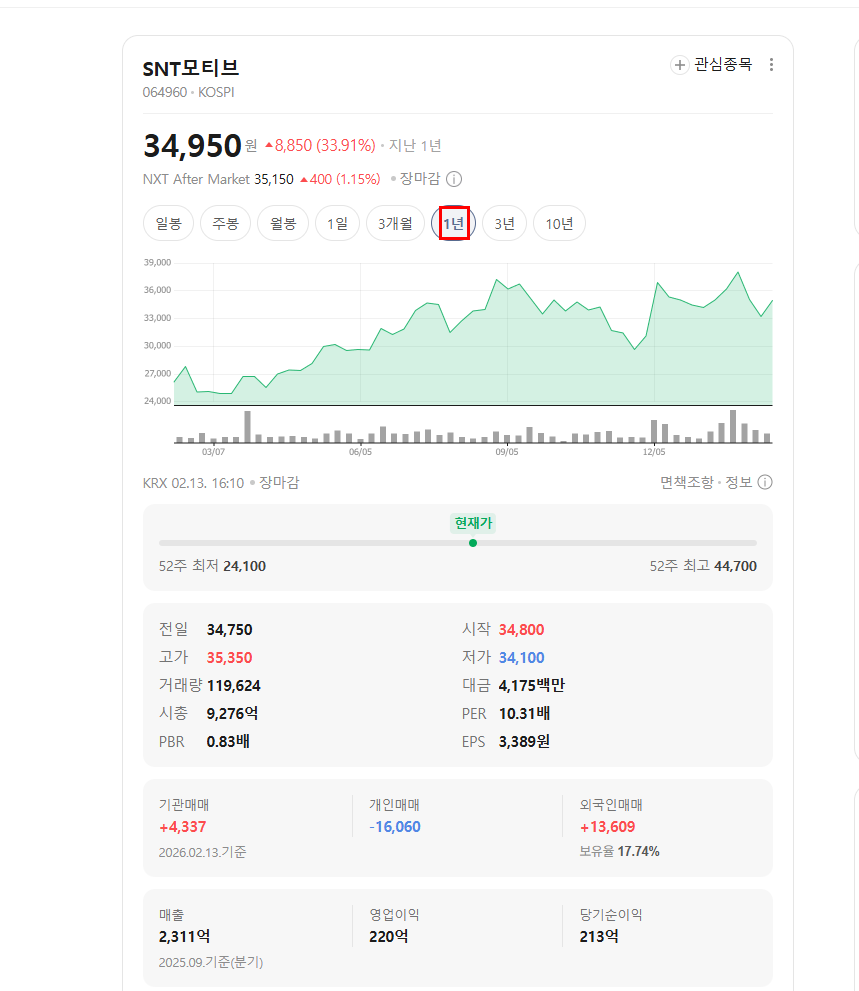Click the 064960 · KOSPI code text

click(x=188, y=92)
